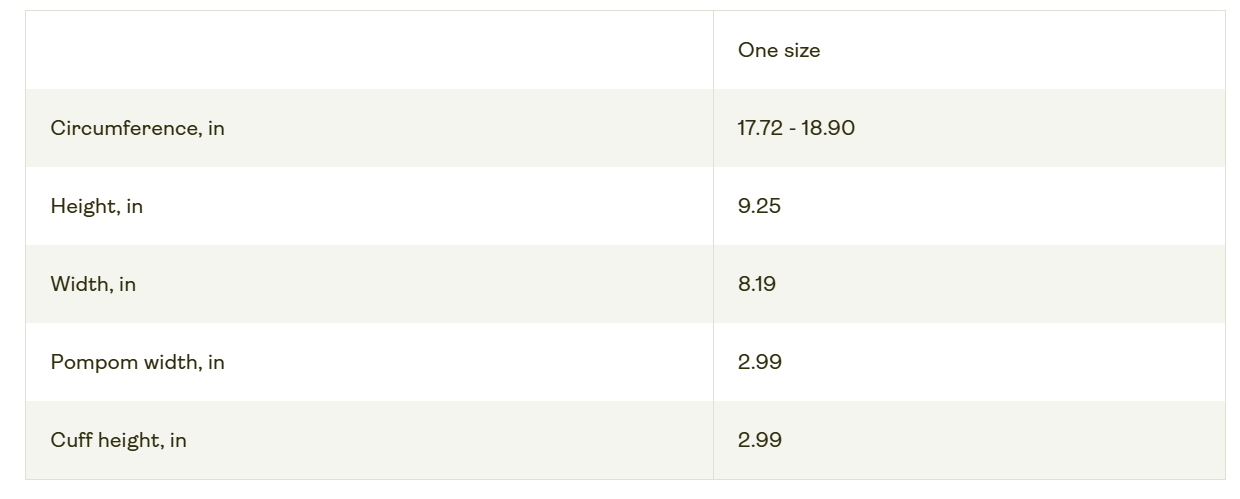This screenshot has height=499, width=1240.
Task: Click the empty top-left header cell
Action: (369, 50)
